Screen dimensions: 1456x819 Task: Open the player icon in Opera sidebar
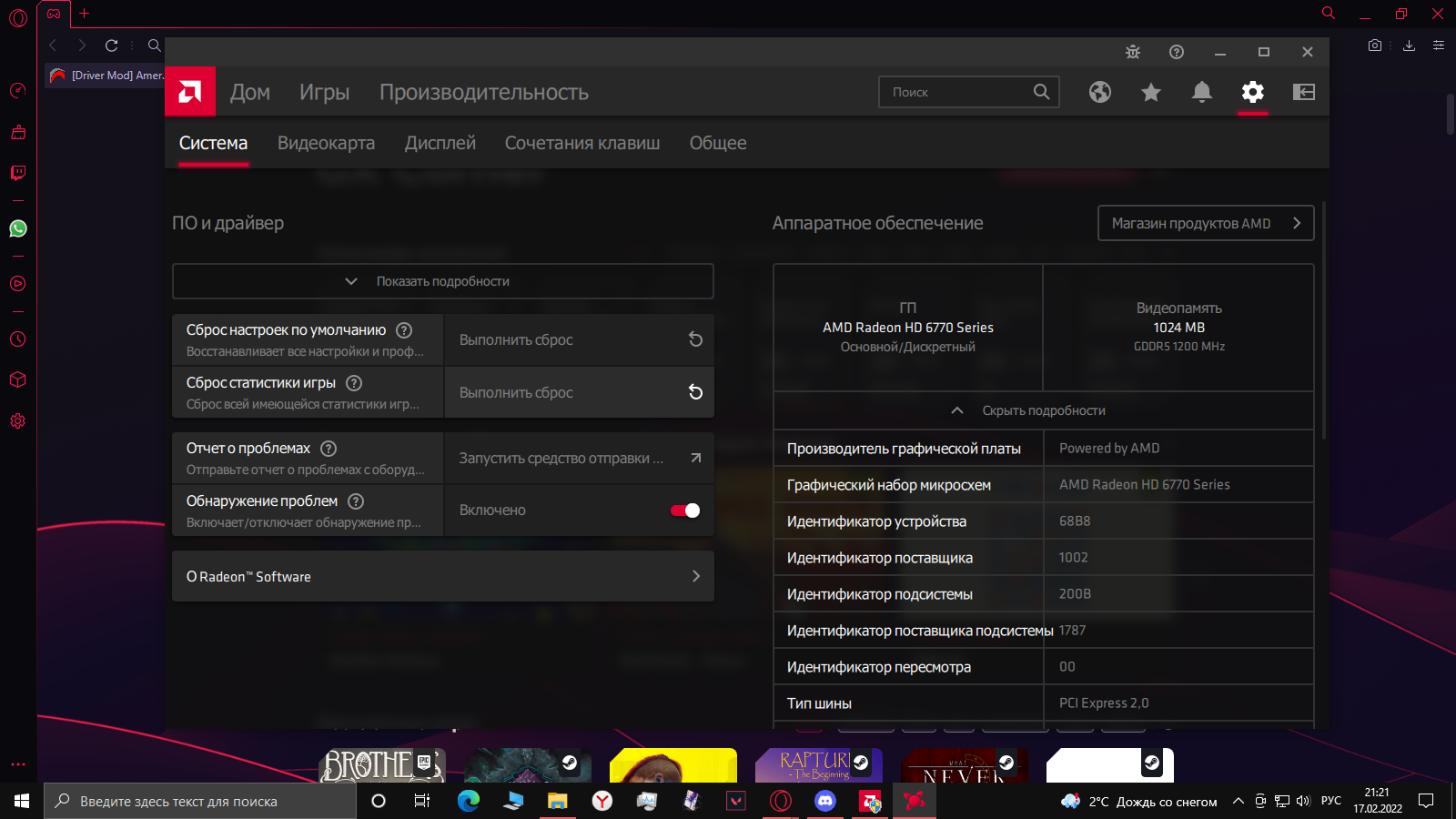[x=18, y=284]
